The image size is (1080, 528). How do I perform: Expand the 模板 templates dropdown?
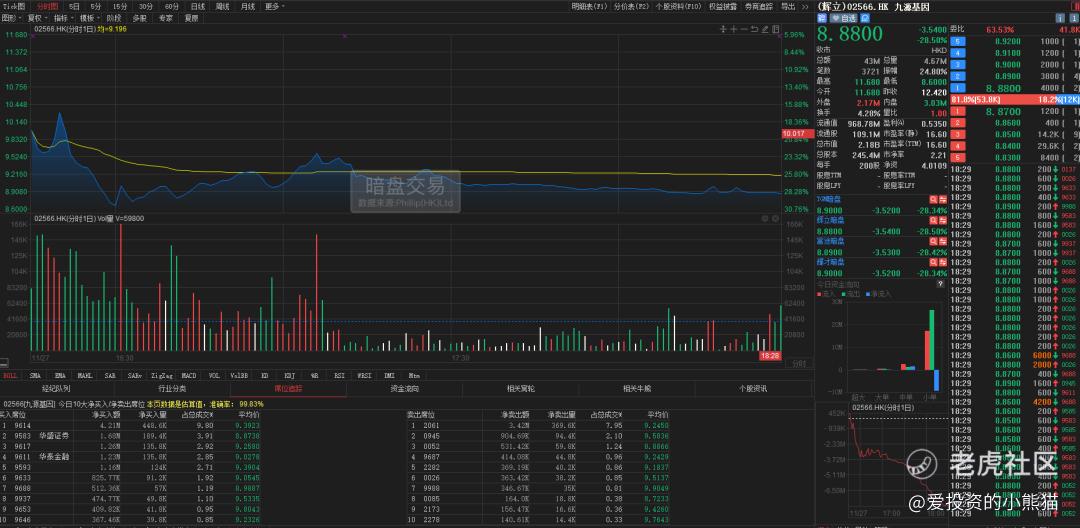(x=90, y=17)
